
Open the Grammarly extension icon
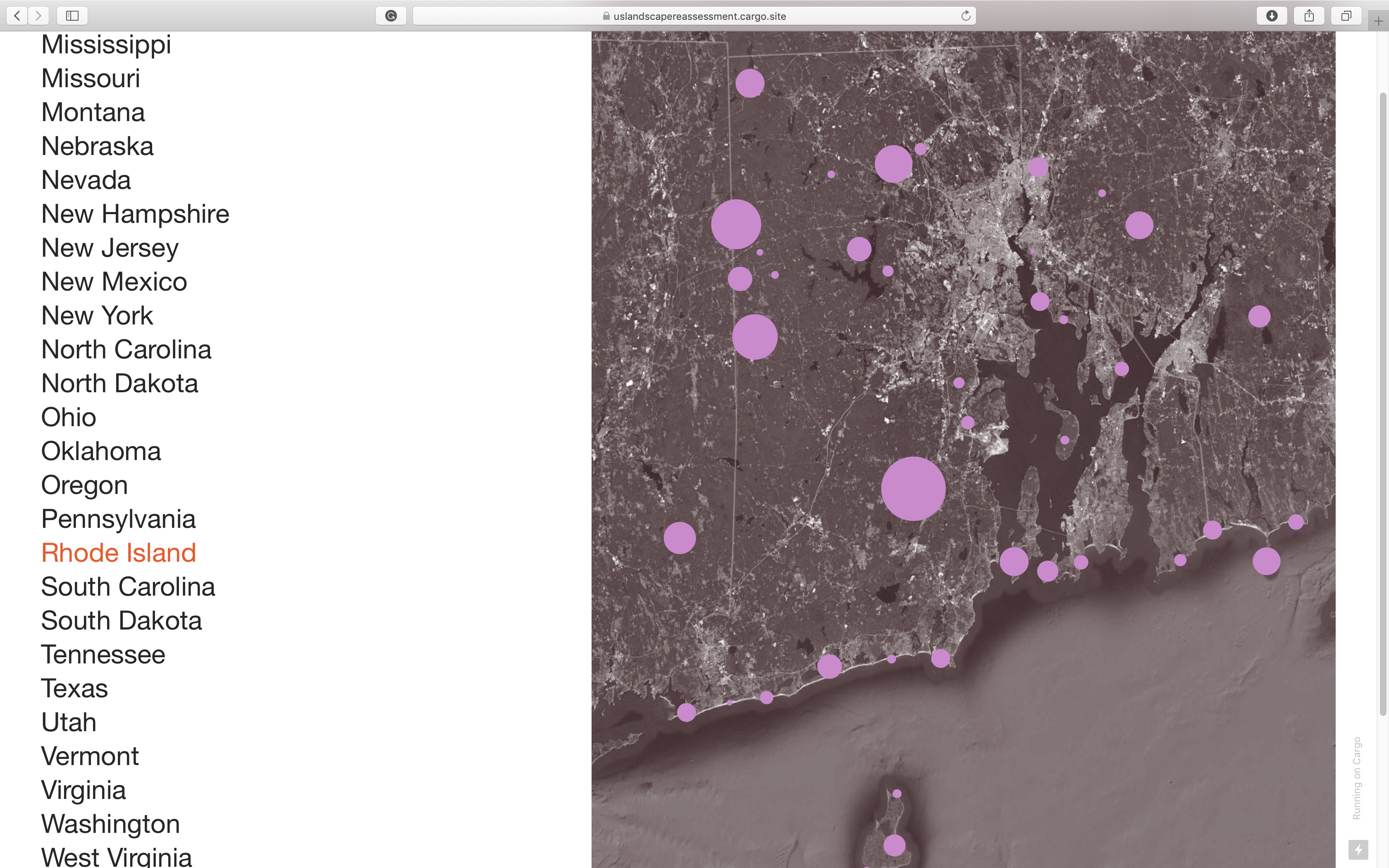(391, 16)
